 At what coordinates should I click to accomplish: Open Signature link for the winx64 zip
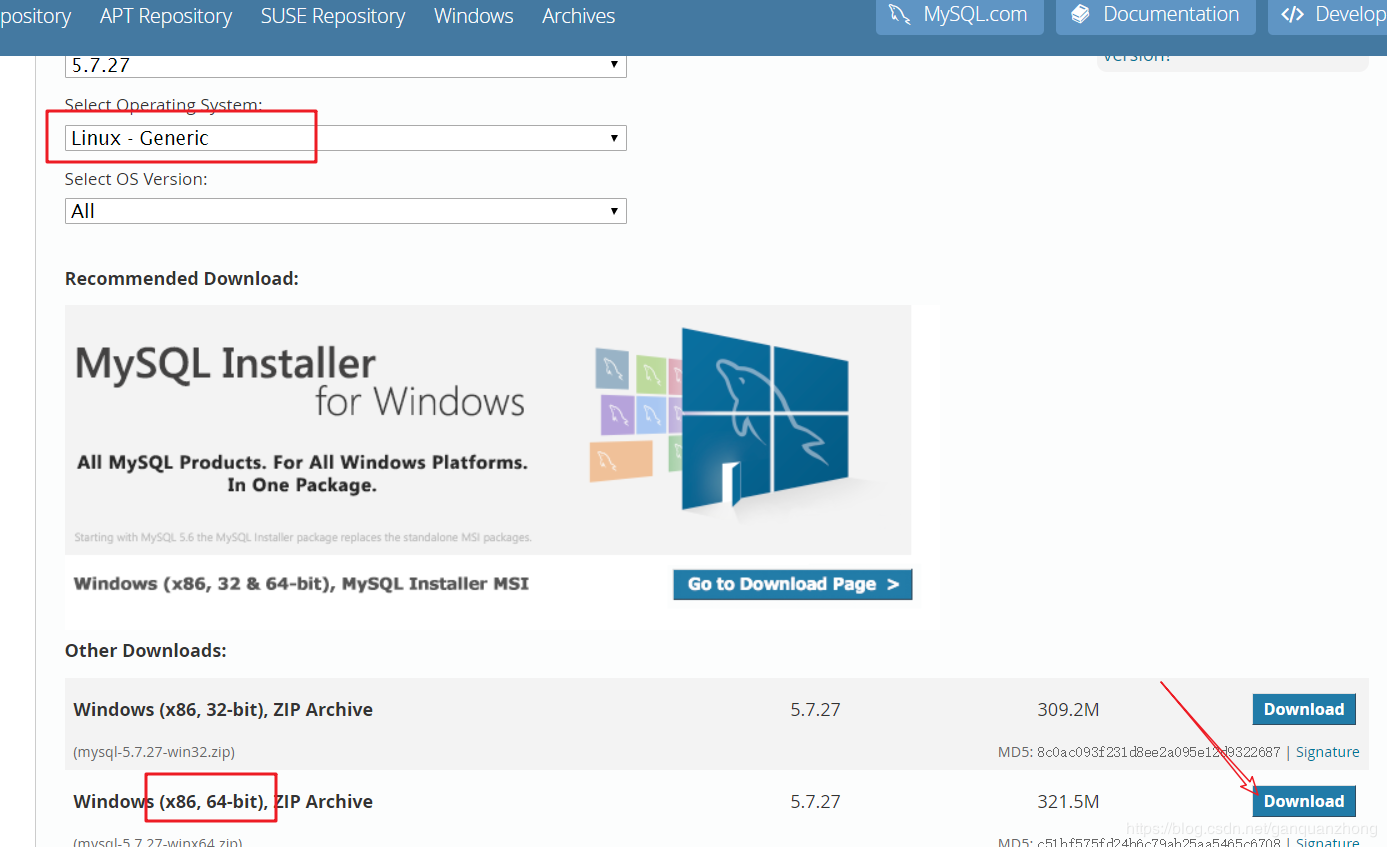(1327, 842)
